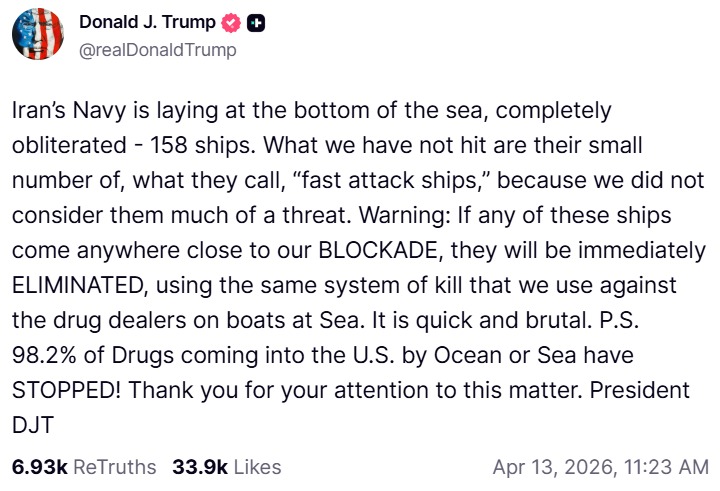
Task: Open the Apr 13, 2026 timestamp
Action: tap(600, 467)
